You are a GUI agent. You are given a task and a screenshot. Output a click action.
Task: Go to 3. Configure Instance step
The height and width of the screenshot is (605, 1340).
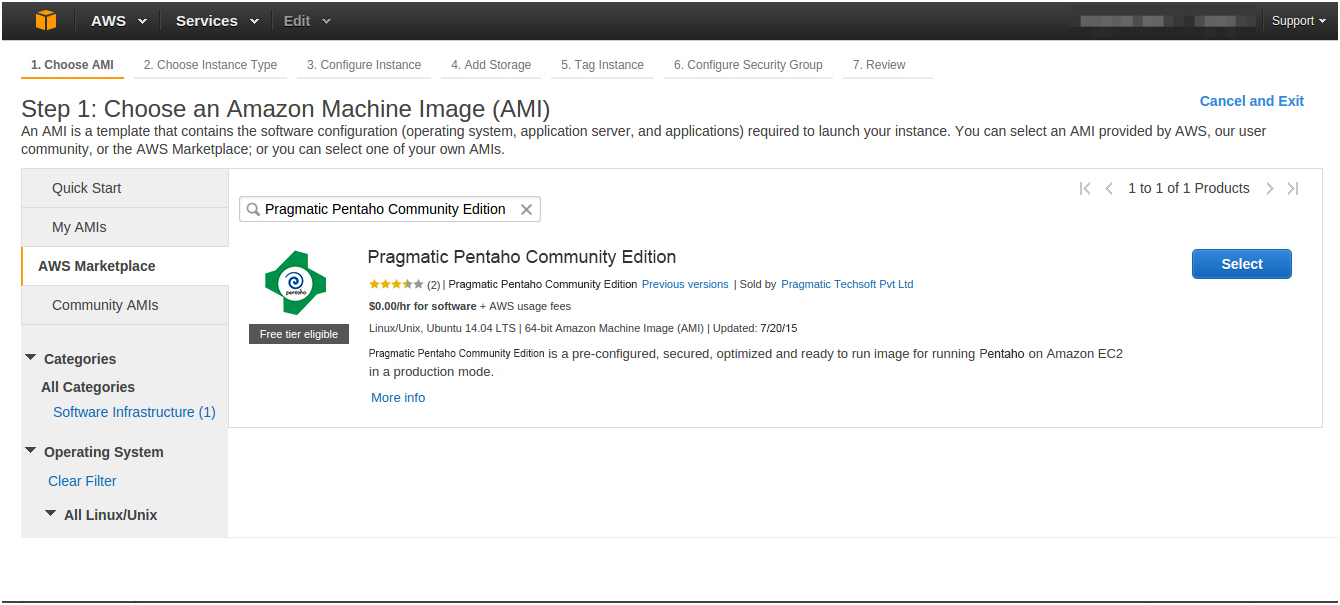click(364, 65)
